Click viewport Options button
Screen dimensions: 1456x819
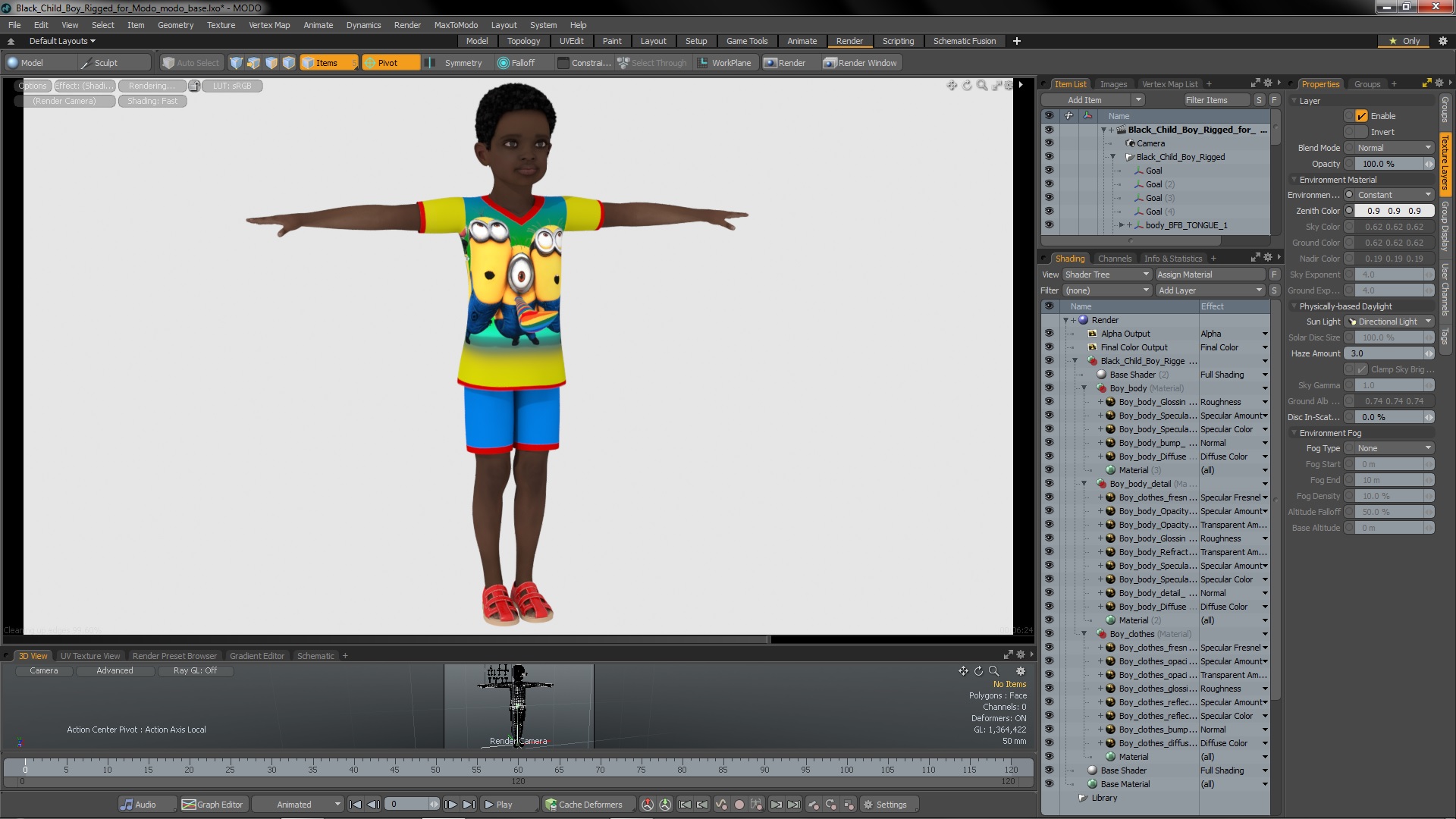coord(33,86)
